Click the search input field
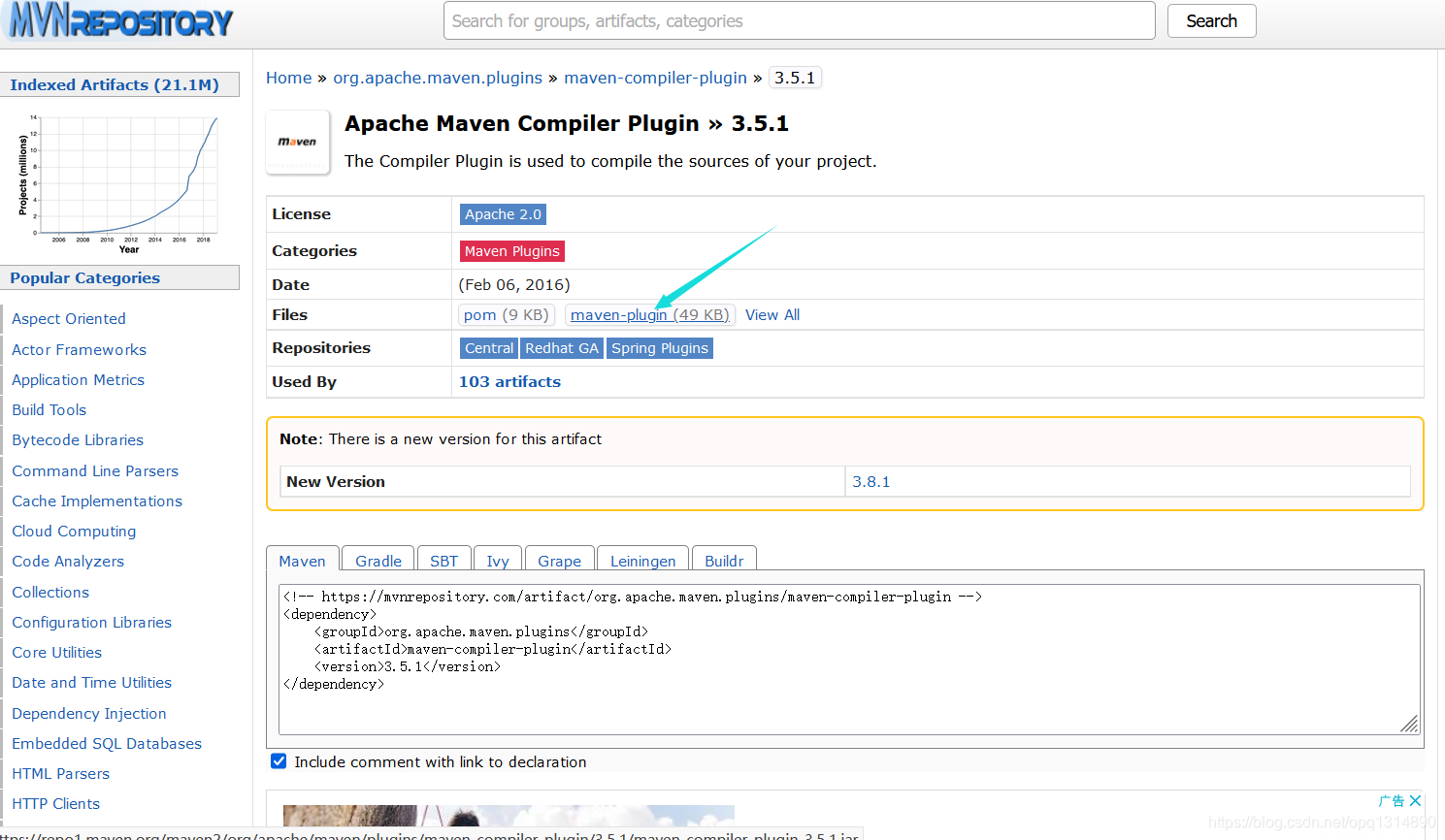This screenshot has width=1445, height=840. click(799, 20)
